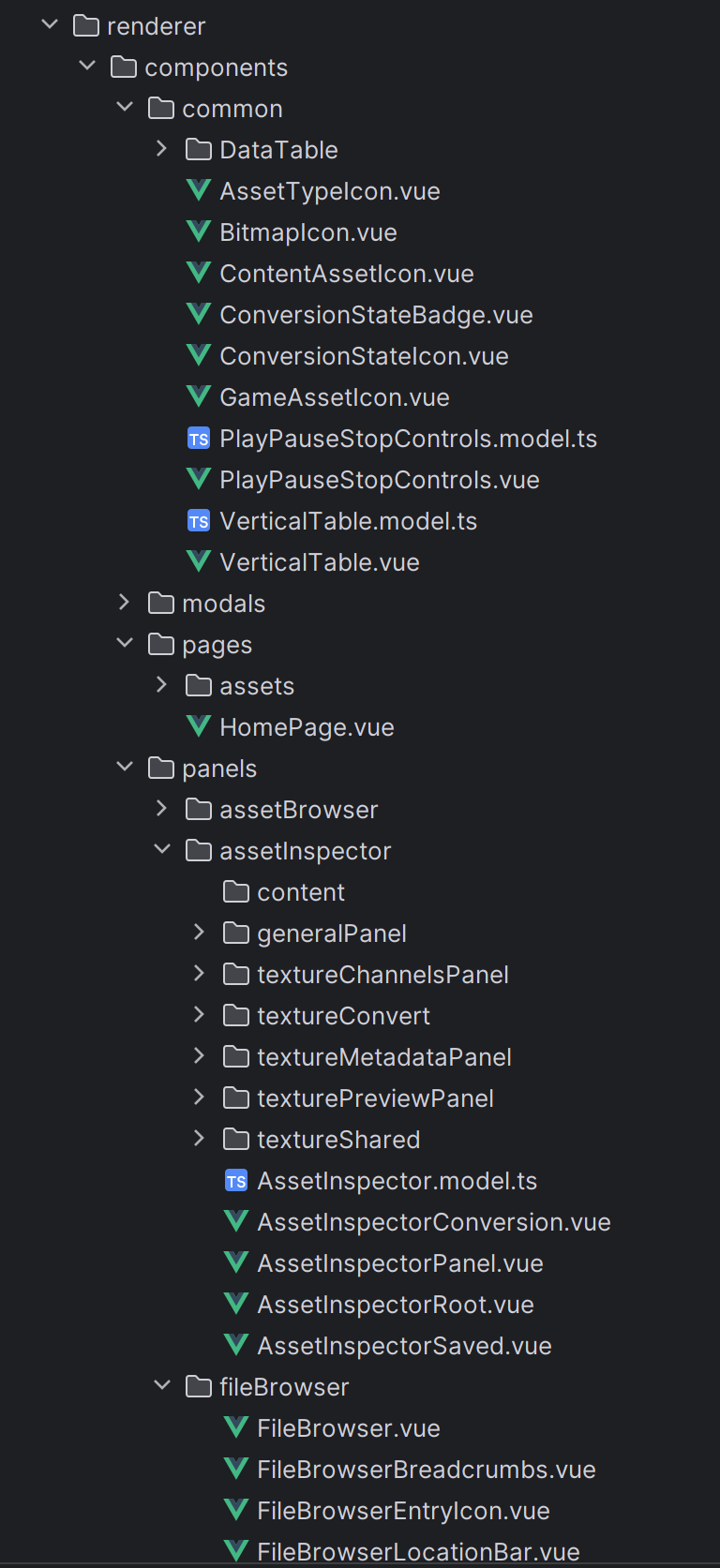Click the Vue icon of ConversionStateBadge.vue

199,314
